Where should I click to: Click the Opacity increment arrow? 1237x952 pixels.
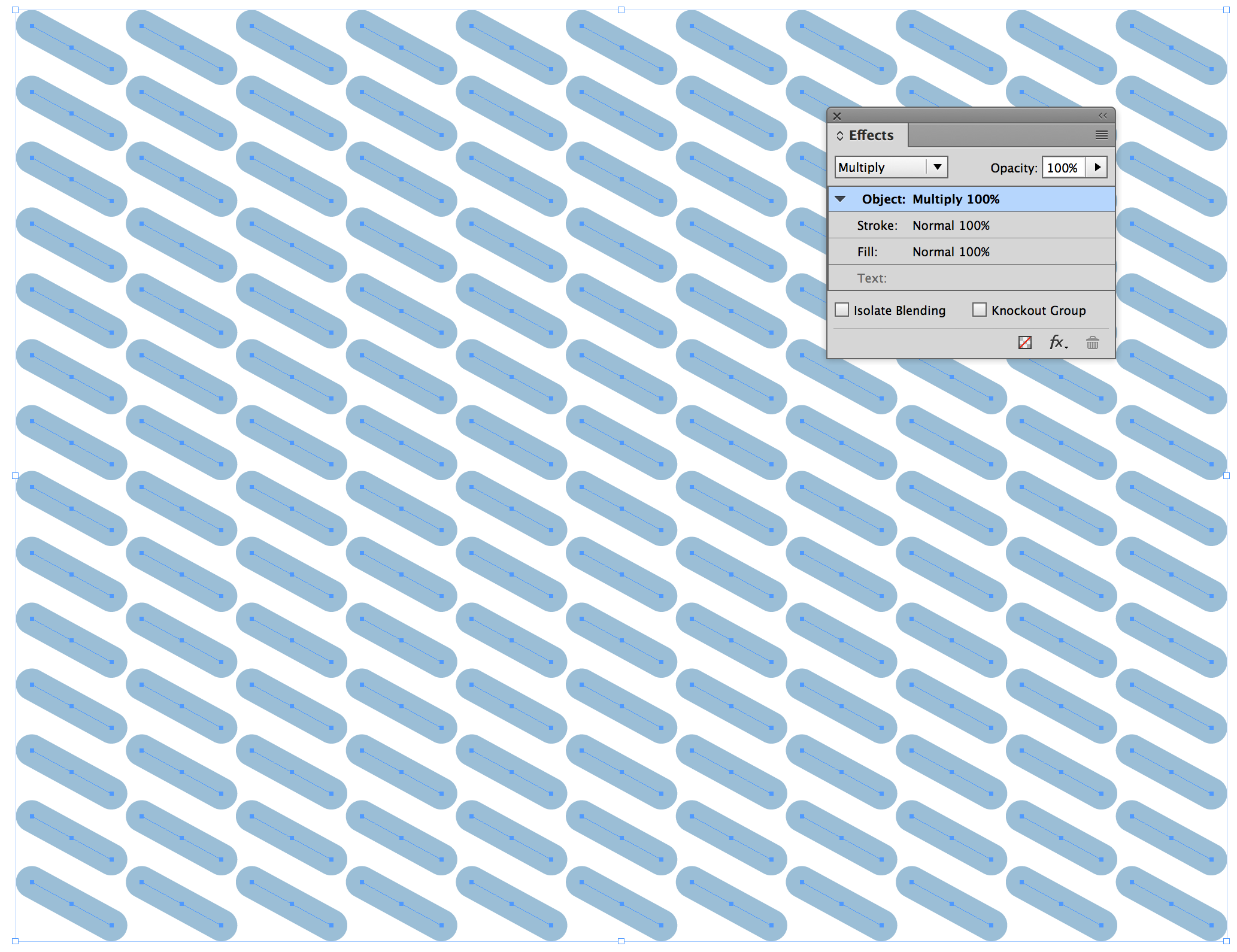(1098, 167)
